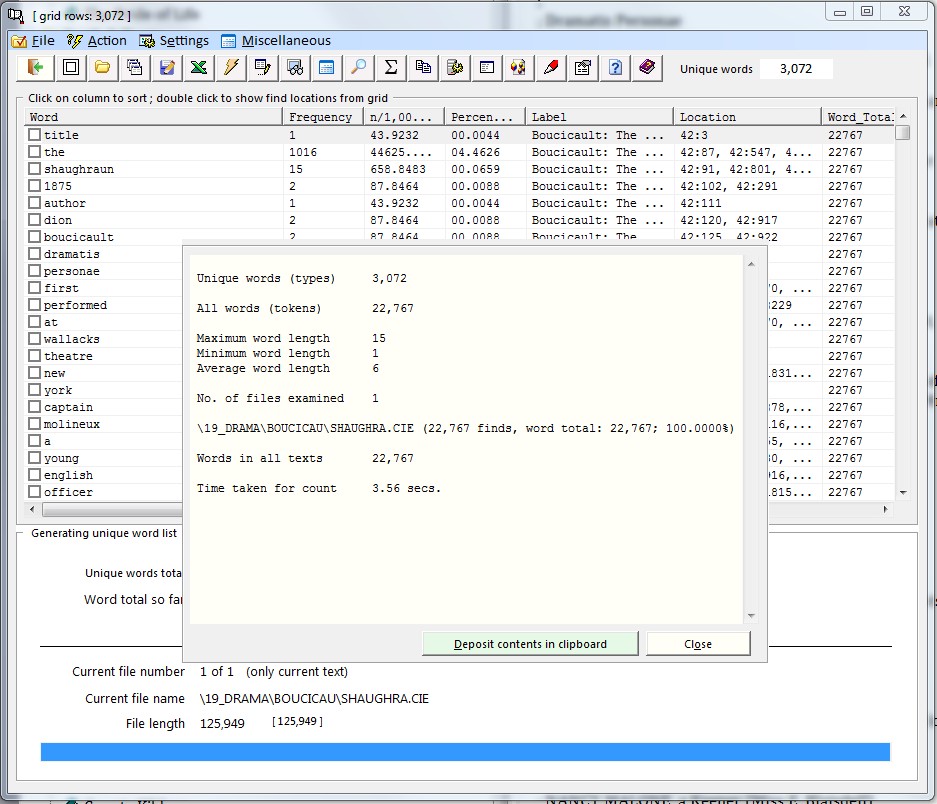Viewport: 937px width, 804px height.
Task: Check the box next to 'shaughraun'
Action: (34, 169)
